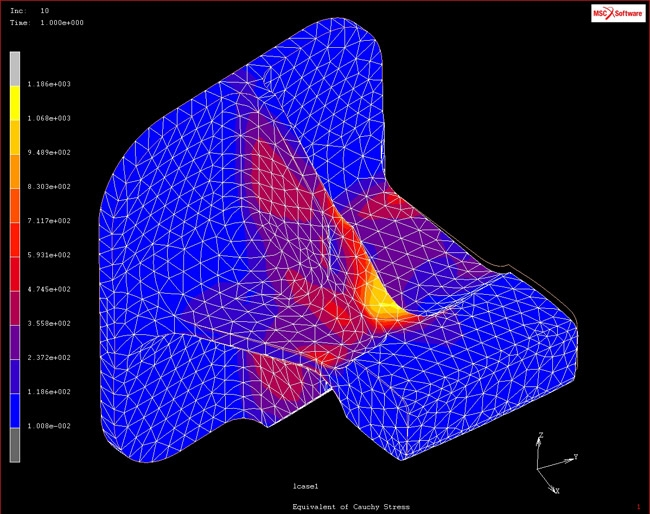The height and width of the screenshot is (514, 650).
Task: Click legend value 5.931e+002
Action: coord(49,255)
